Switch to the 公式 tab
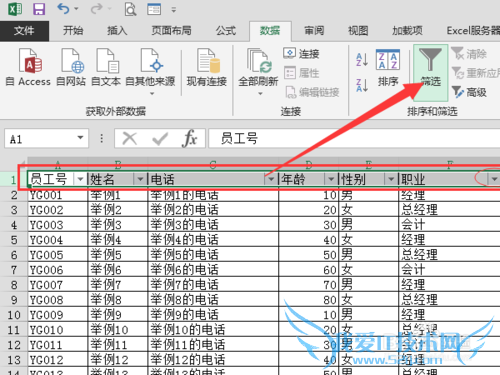The height and width of the screenshot is (375, 500). pyautogui.click(x=226, y=31)
